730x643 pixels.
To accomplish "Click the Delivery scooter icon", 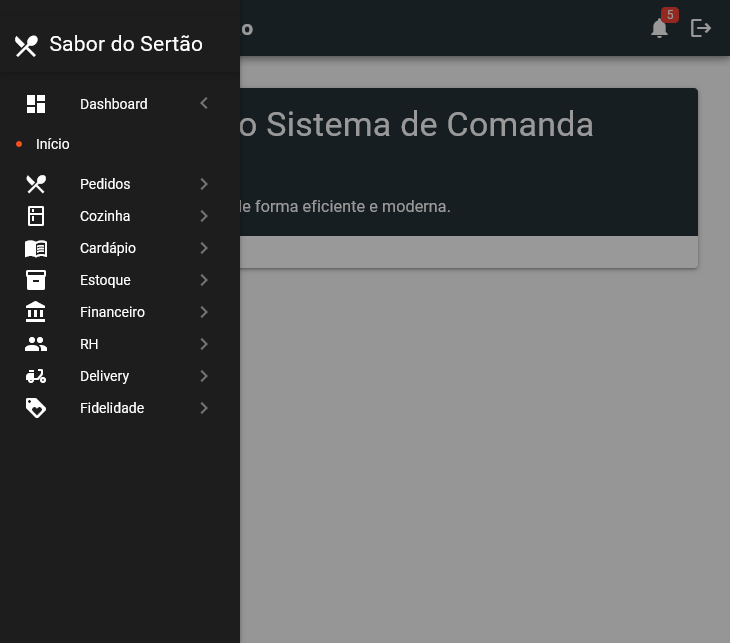I will [36, 376].
